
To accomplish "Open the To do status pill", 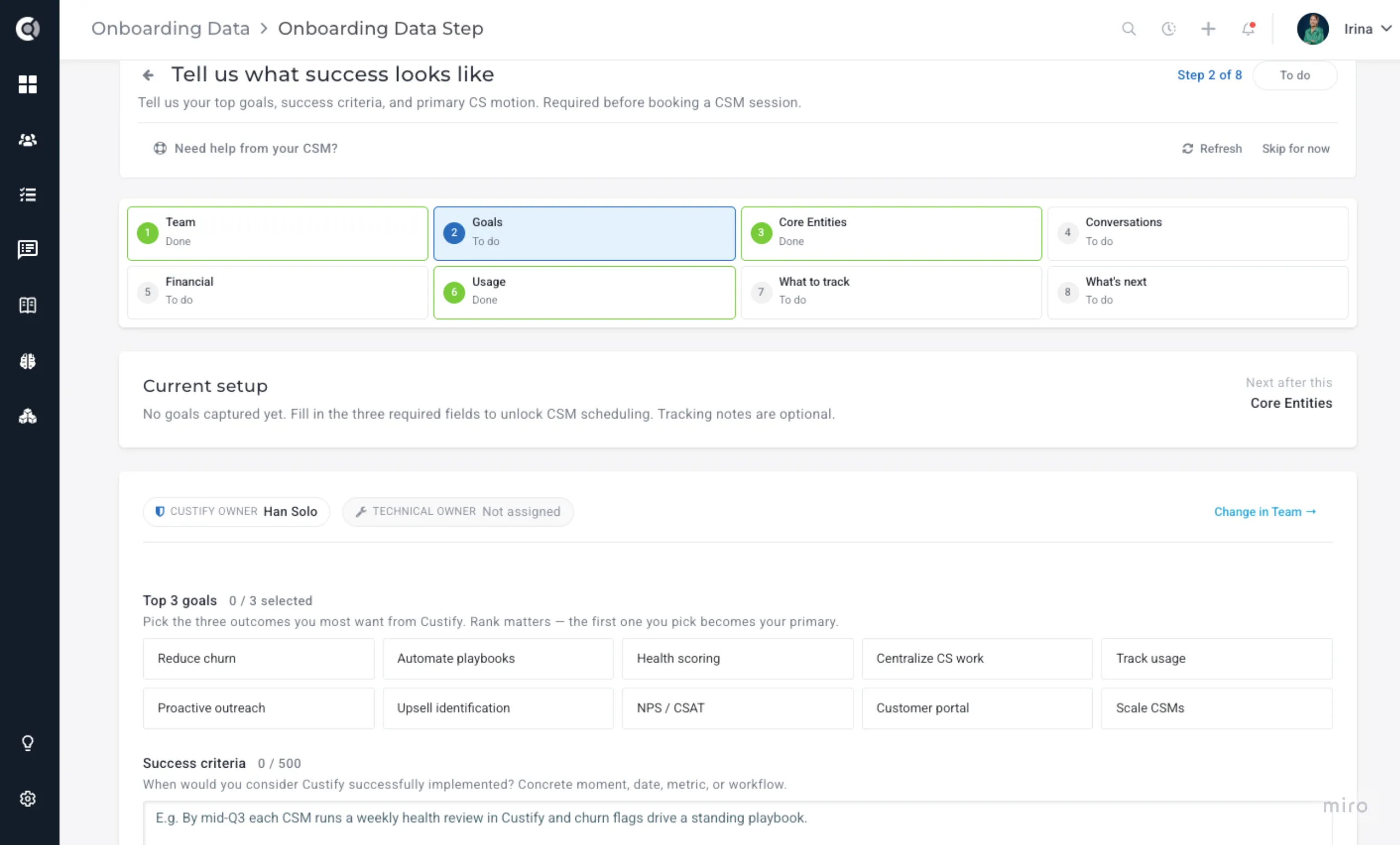I will pyautogui.click(x=1294, y=75).
